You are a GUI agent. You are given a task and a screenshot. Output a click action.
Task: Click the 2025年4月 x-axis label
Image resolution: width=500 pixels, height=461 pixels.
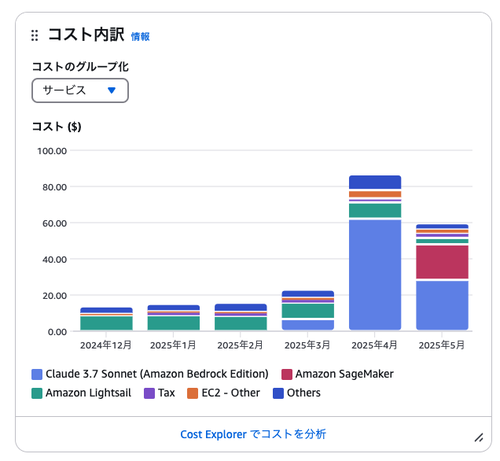tap(374, 345)
